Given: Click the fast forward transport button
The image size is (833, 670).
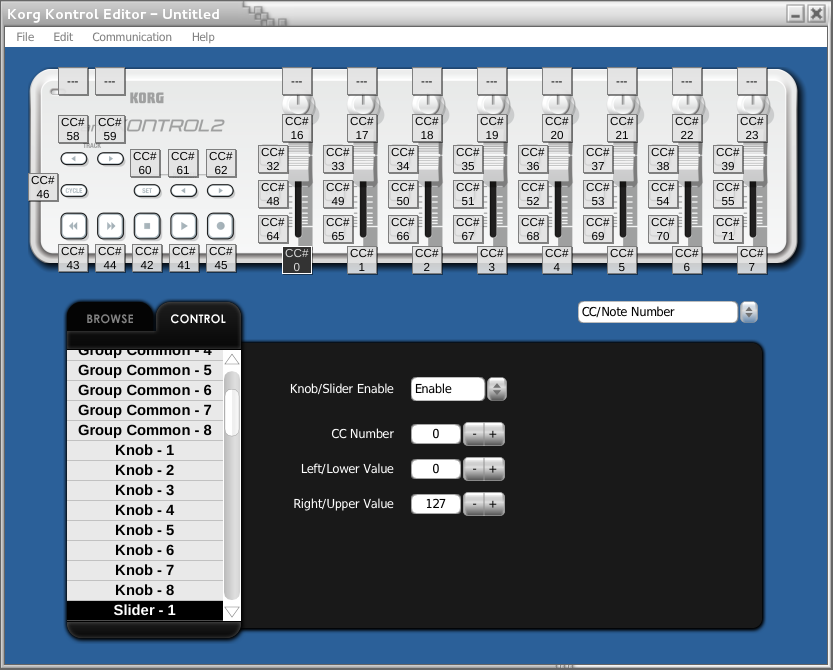Looking at the screenshot, I should click(110, 226).
